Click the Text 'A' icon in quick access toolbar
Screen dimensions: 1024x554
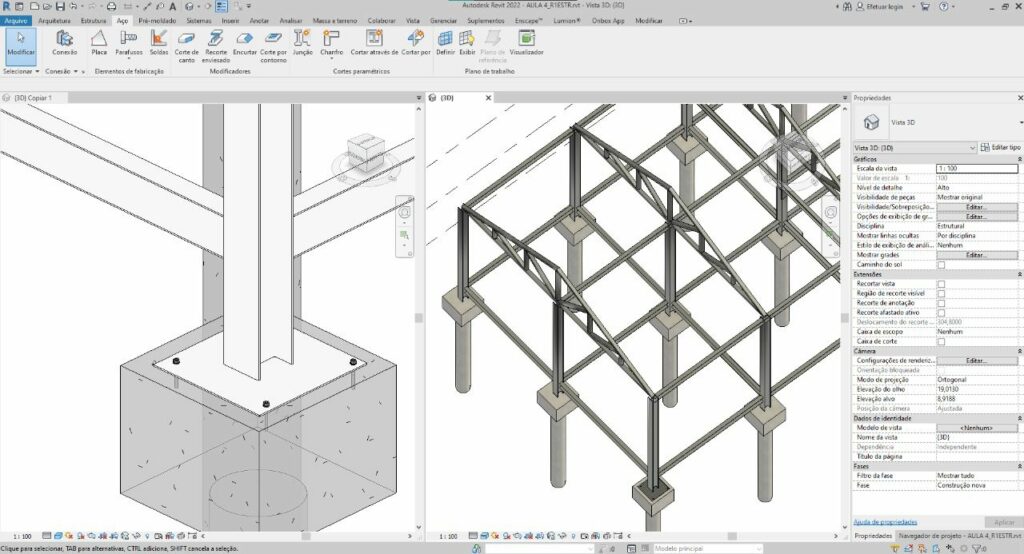coord(172,6)
